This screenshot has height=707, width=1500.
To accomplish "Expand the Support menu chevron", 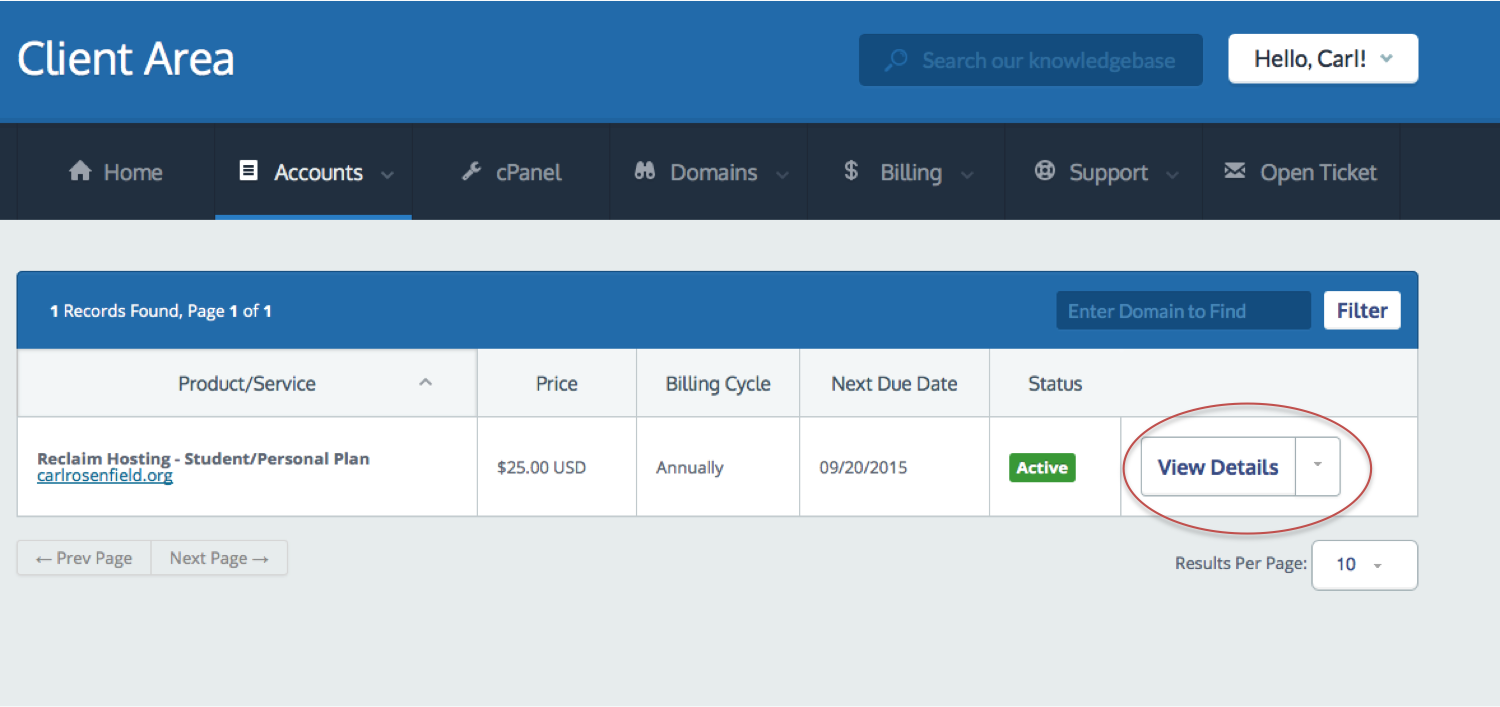I will pos(1173,174).
